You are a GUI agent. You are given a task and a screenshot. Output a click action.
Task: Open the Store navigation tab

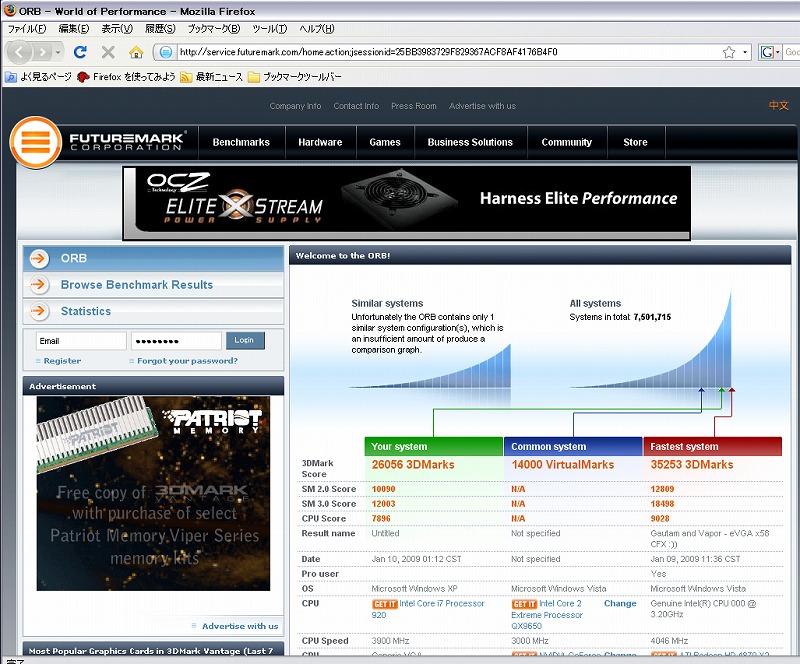point(635,142)
